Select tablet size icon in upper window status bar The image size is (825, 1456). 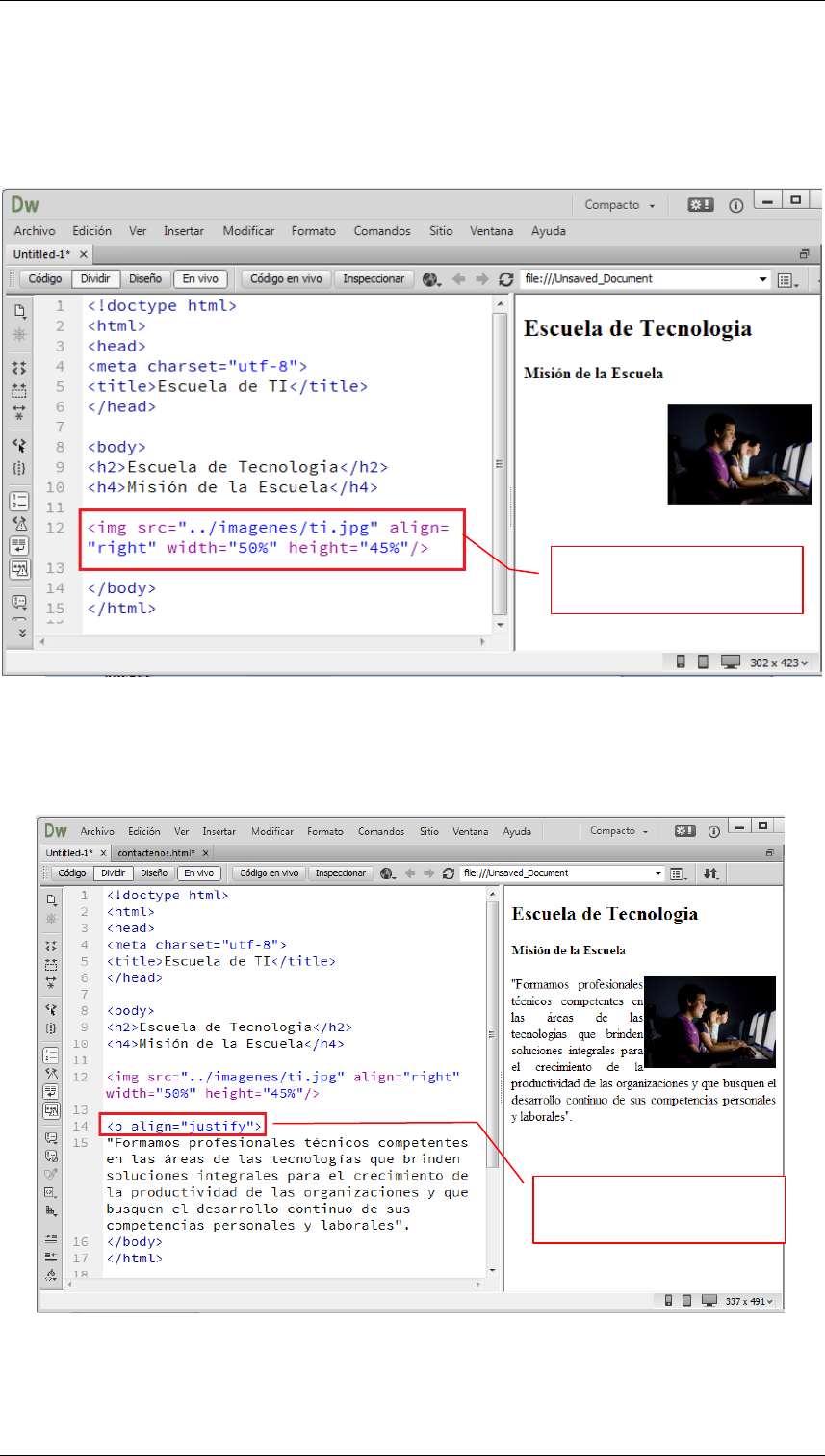click(703, 663)
